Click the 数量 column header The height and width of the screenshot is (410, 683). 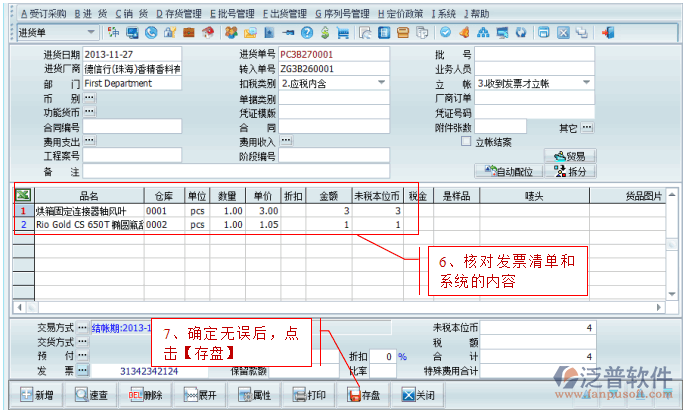[x=227, y=196]
